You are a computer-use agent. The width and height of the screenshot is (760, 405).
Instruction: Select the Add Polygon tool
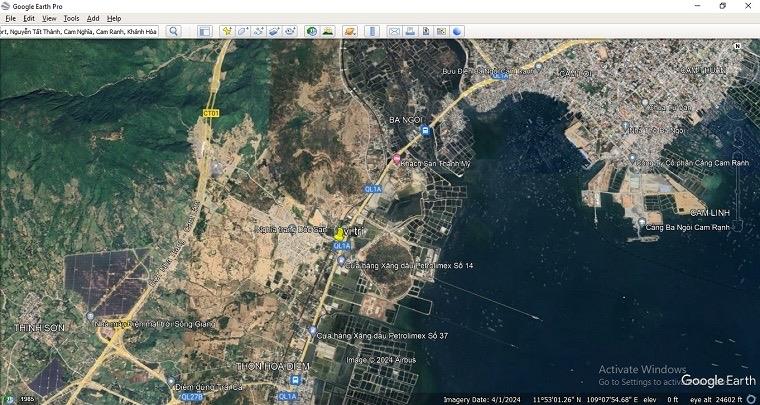(x=242, y=31)
